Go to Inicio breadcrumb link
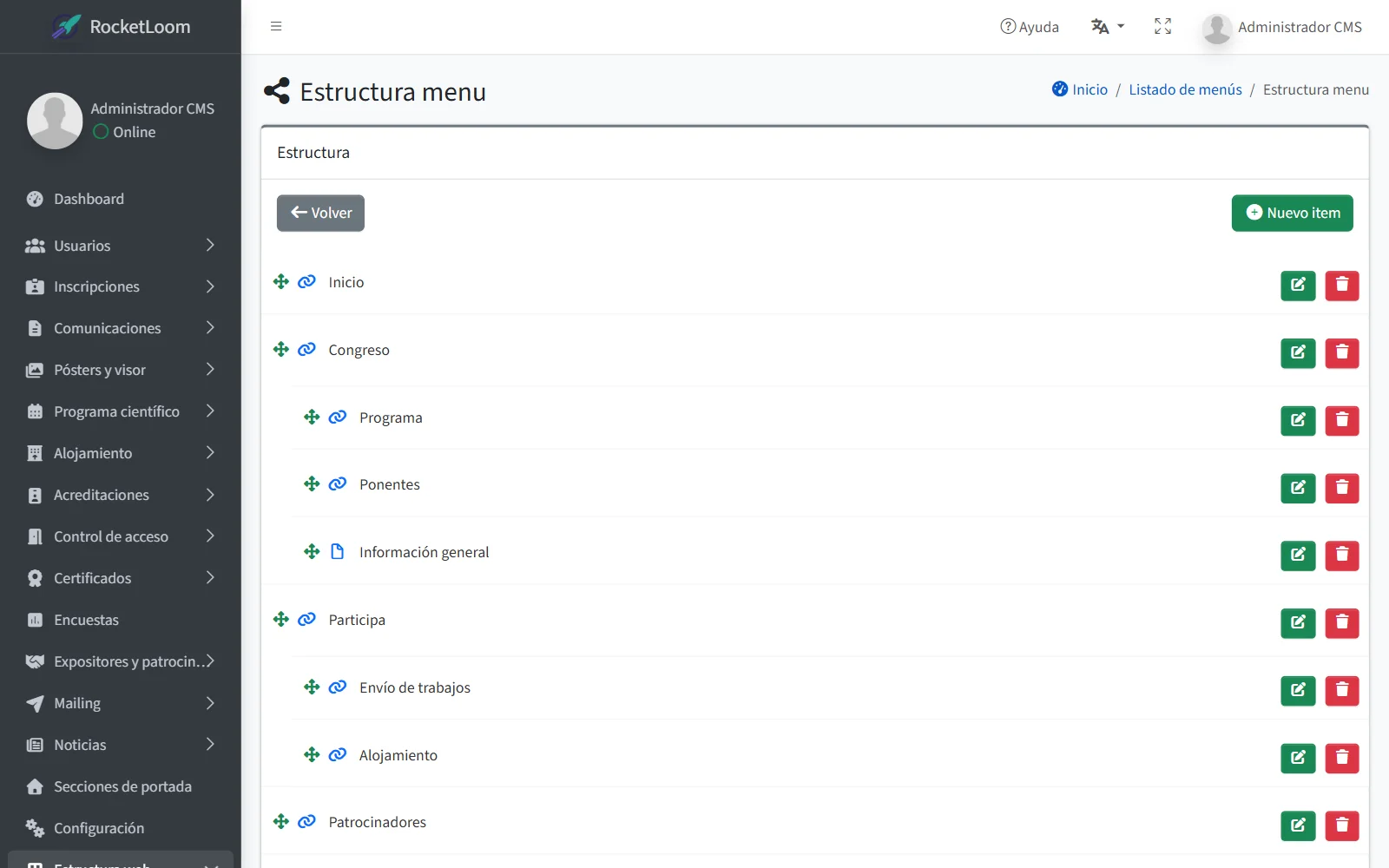This screenshot has width=1389, height=868. 1080,89
